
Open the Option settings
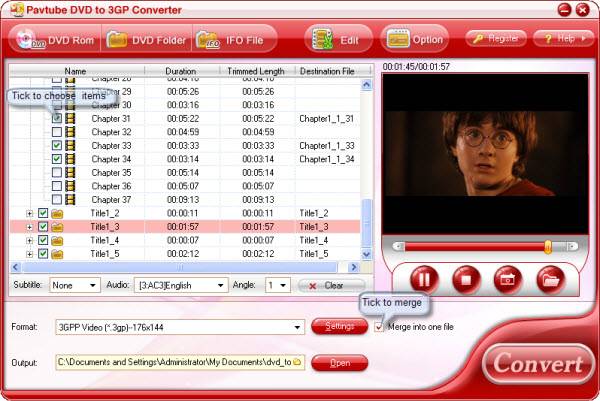(415, 39)
